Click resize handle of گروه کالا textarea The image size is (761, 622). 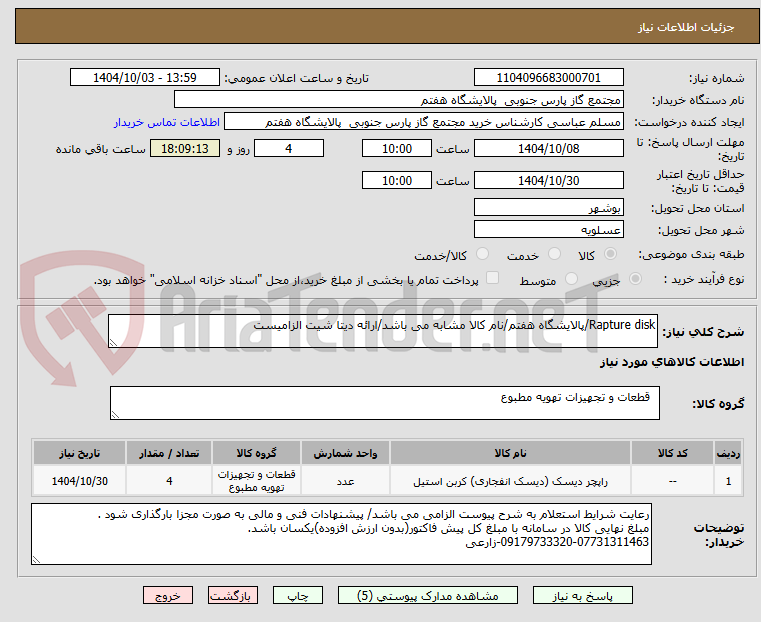[115, 414]
